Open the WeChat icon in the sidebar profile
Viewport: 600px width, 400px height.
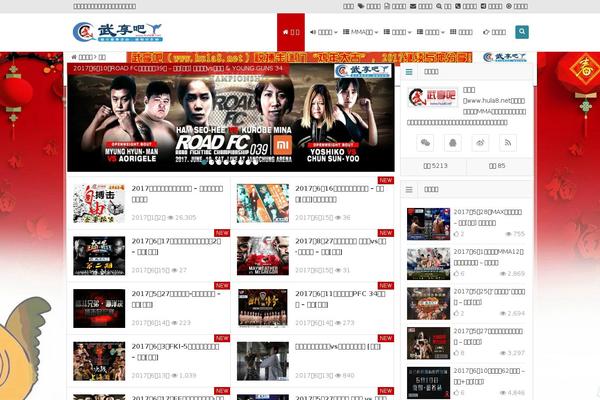tap(425, 143)
